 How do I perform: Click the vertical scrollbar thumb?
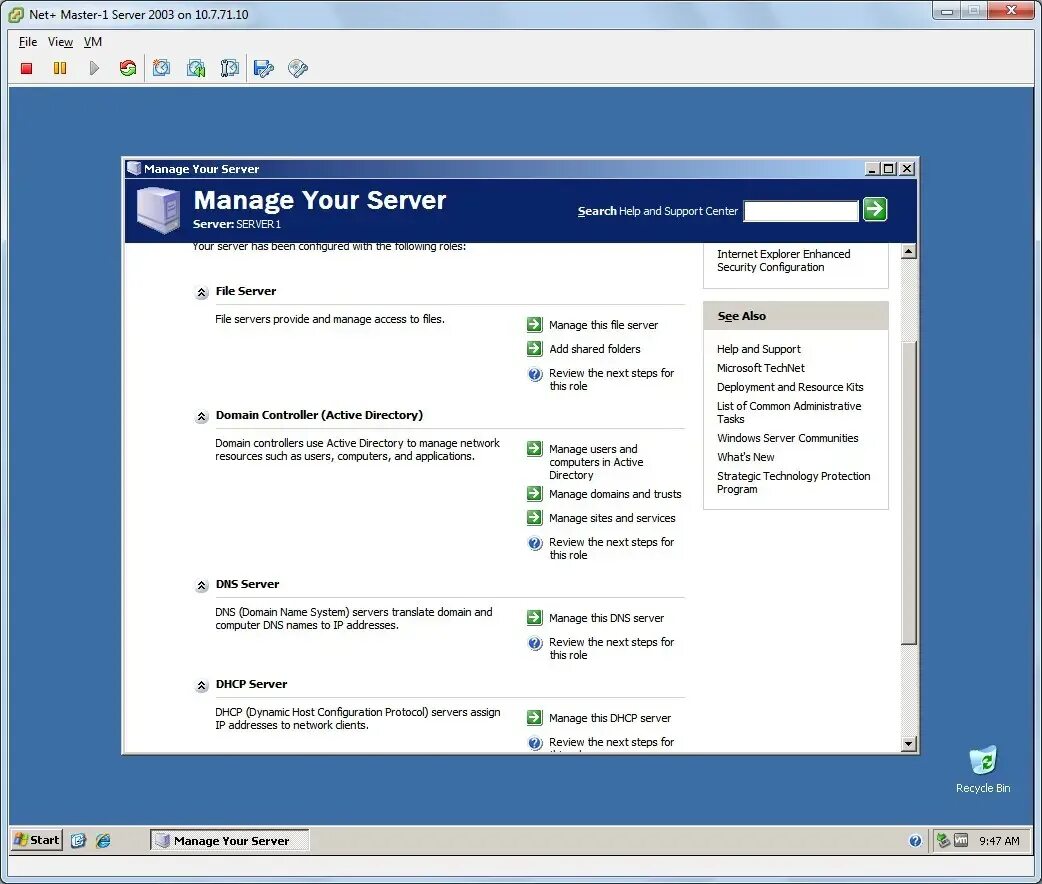pos(908,492)
